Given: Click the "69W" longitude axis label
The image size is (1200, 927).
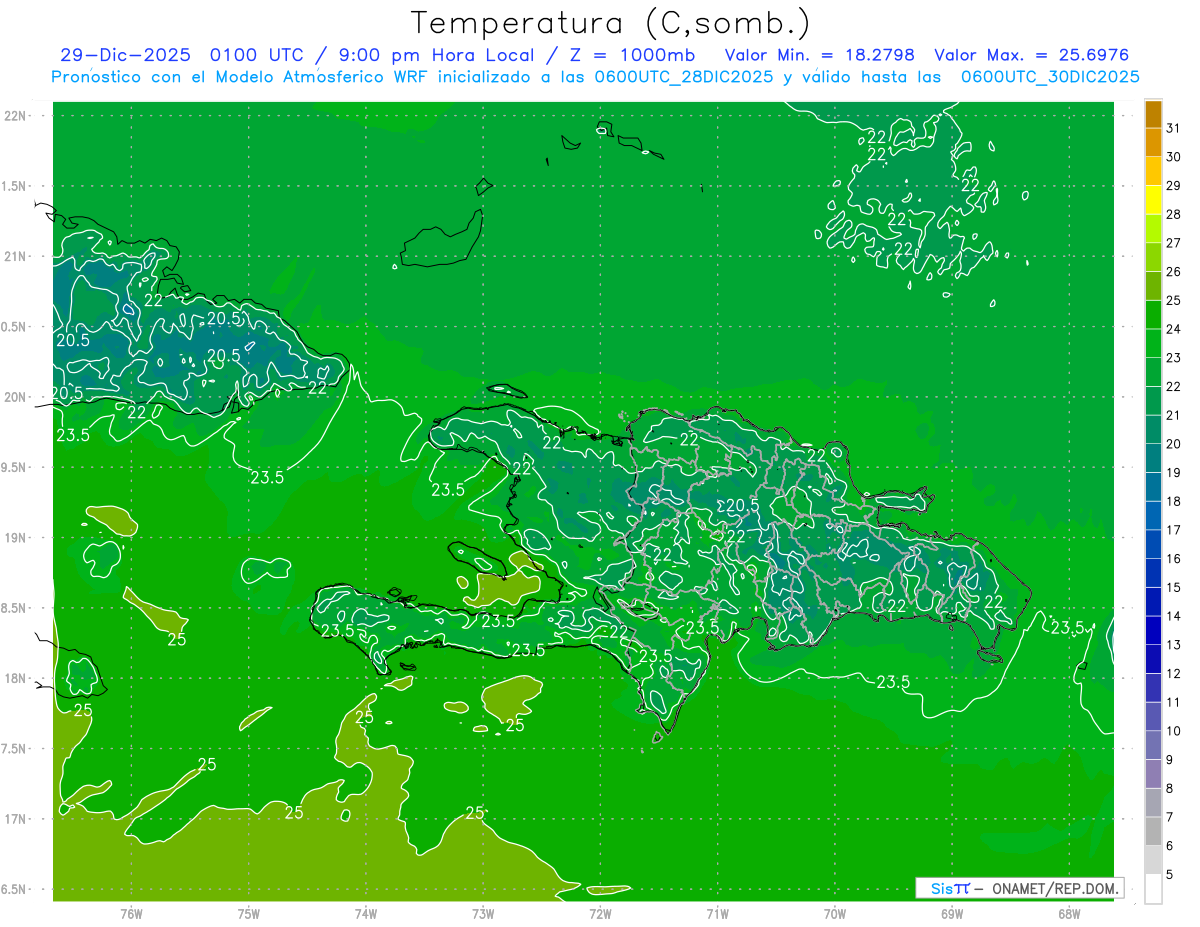Looking at the screenshot, I should (952, 914).
